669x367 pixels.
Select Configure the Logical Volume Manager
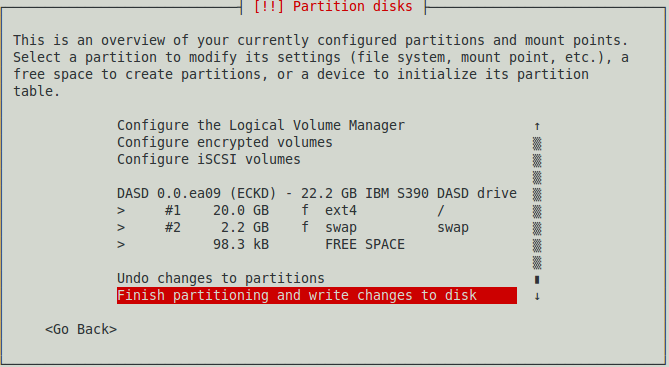261,125
